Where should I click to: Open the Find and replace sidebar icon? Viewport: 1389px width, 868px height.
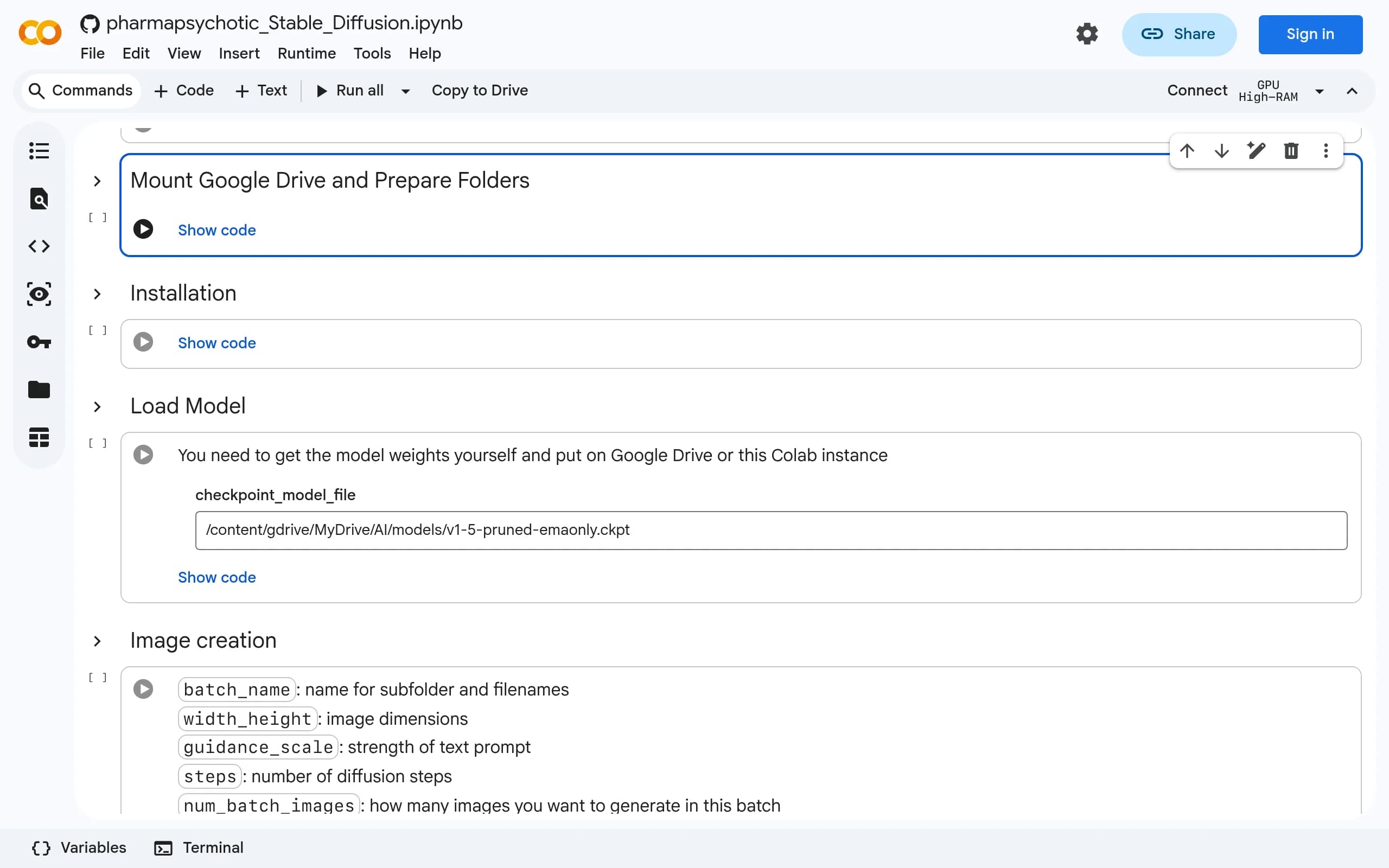(x=39, y=199)
